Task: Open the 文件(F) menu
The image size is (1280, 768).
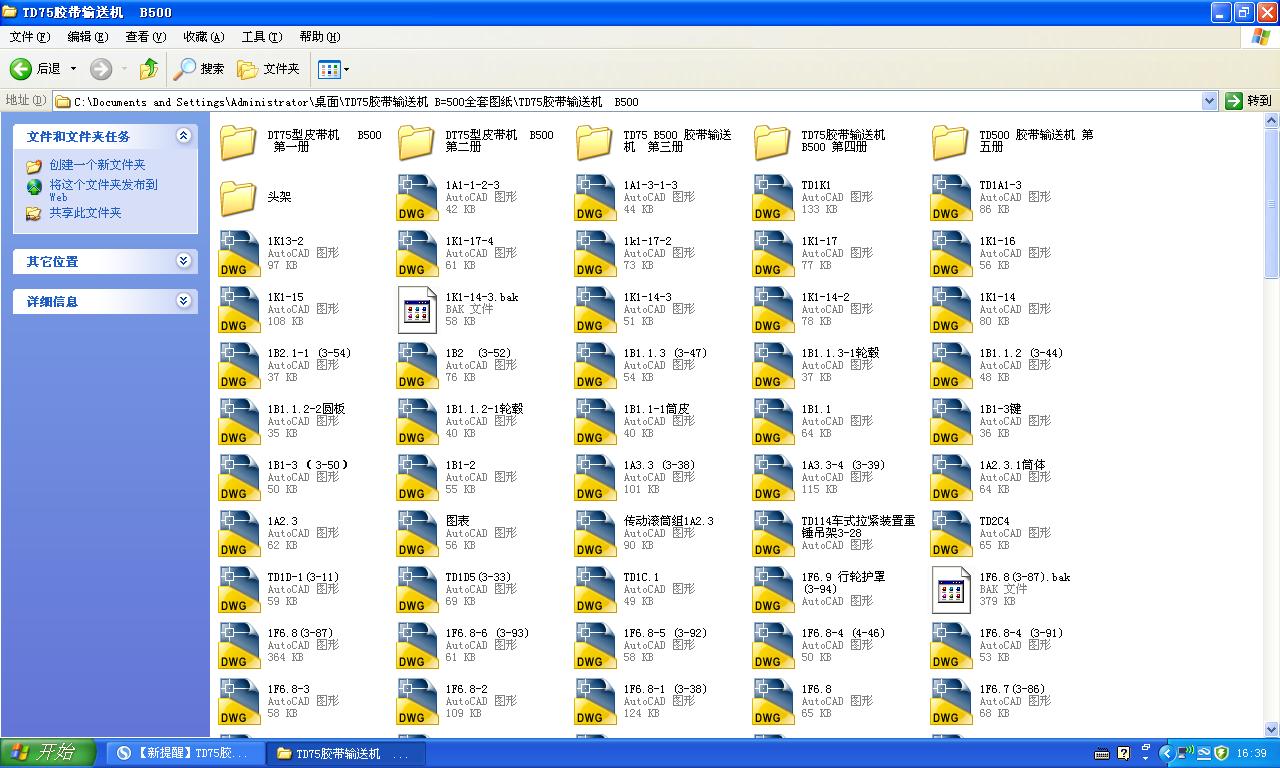Action: (x=30, y=37)
